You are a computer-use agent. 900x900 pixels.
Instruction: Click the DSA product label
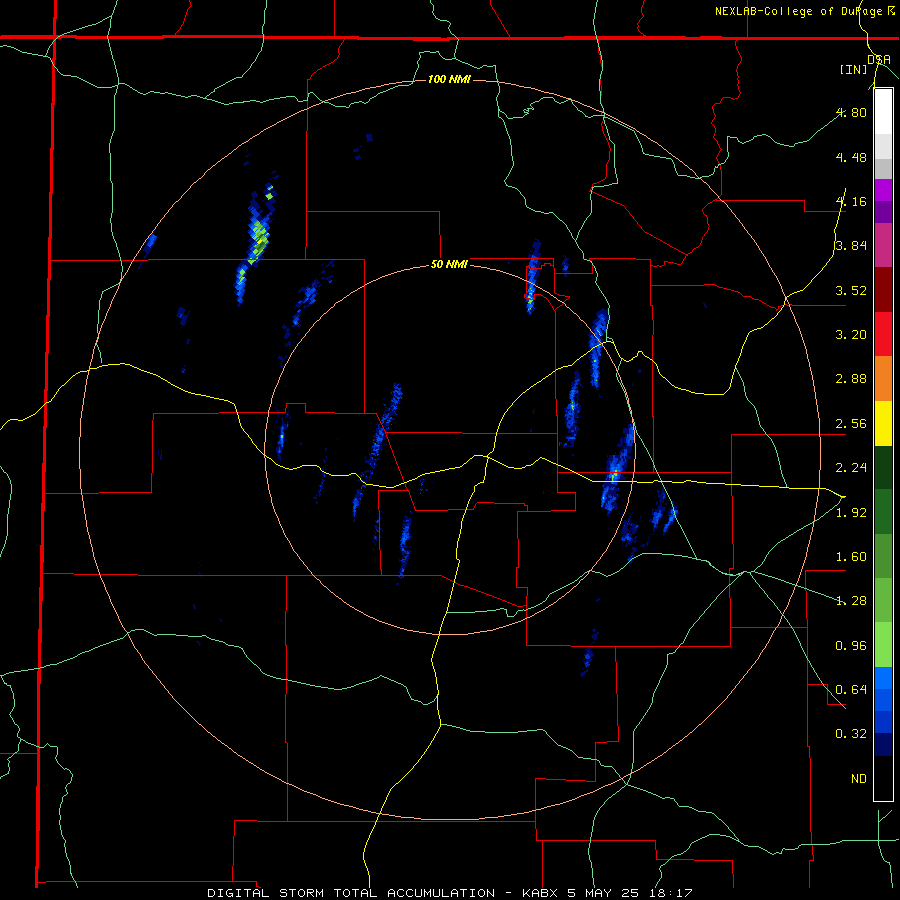pos(878,59)
